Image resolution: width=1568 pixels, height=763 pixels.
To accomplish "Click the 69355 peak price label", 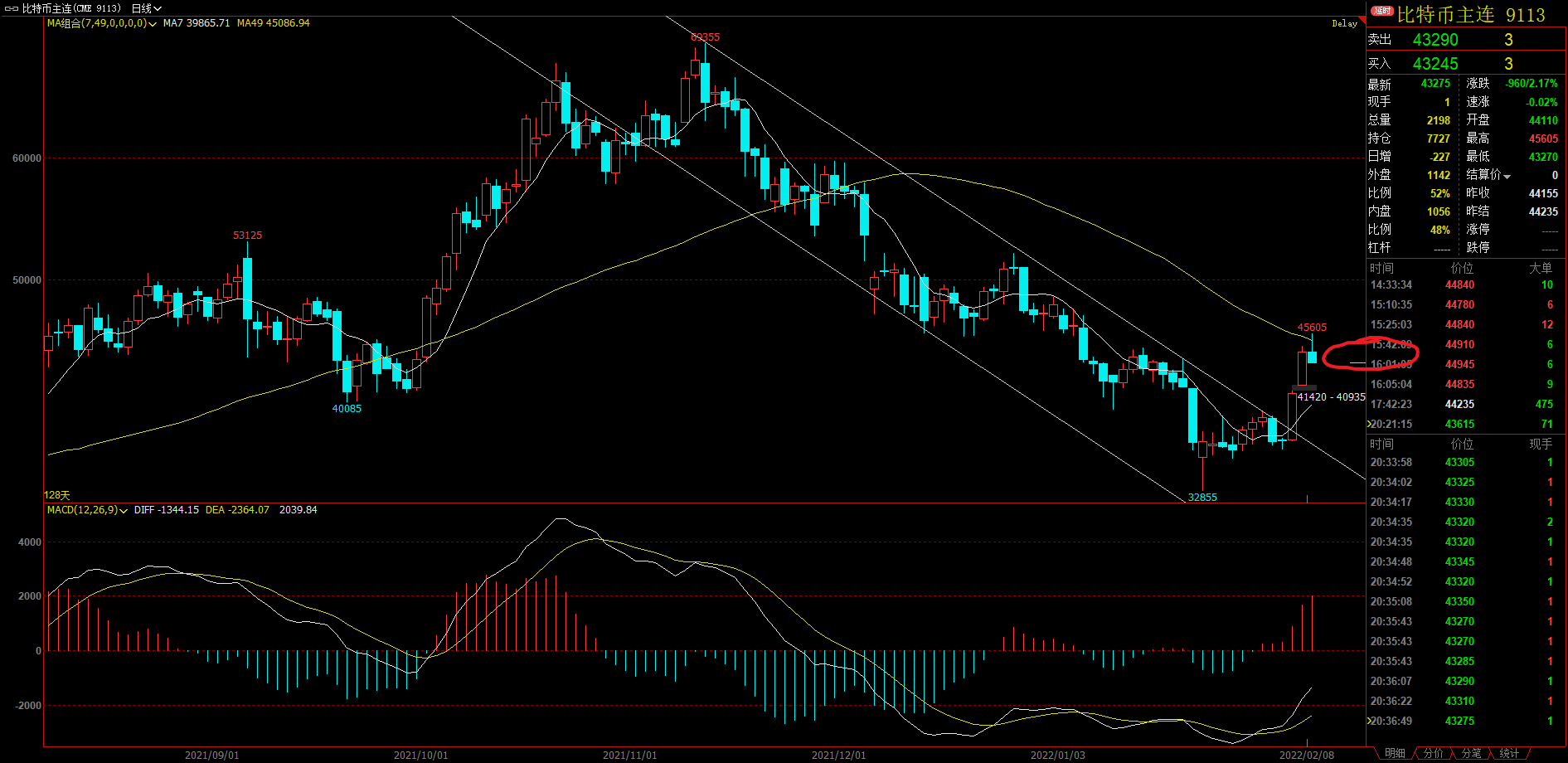I will point(705,37).
